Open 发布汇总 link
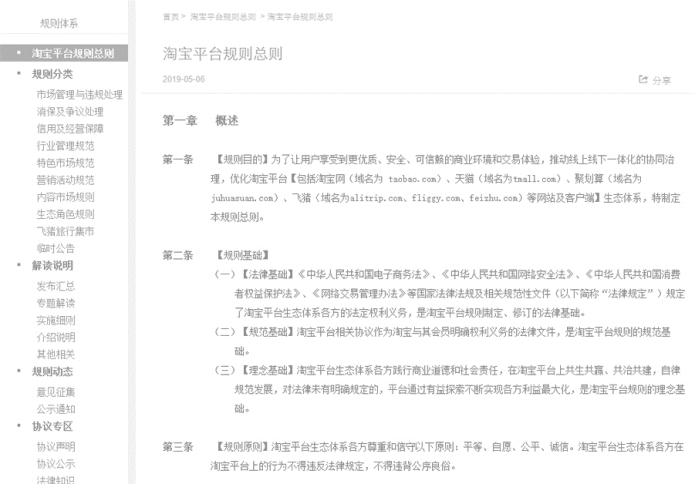Image resolution: width=695 pixels, height=484 pixels. coord(56,286)
